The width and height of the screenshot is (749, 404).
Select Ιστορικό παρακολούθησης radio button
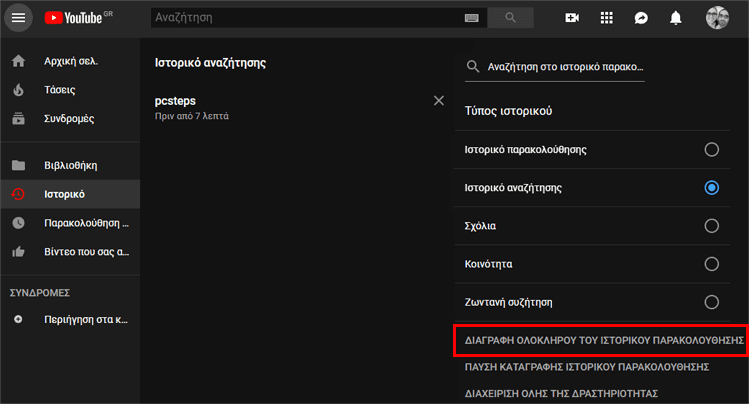coord(711,149)
